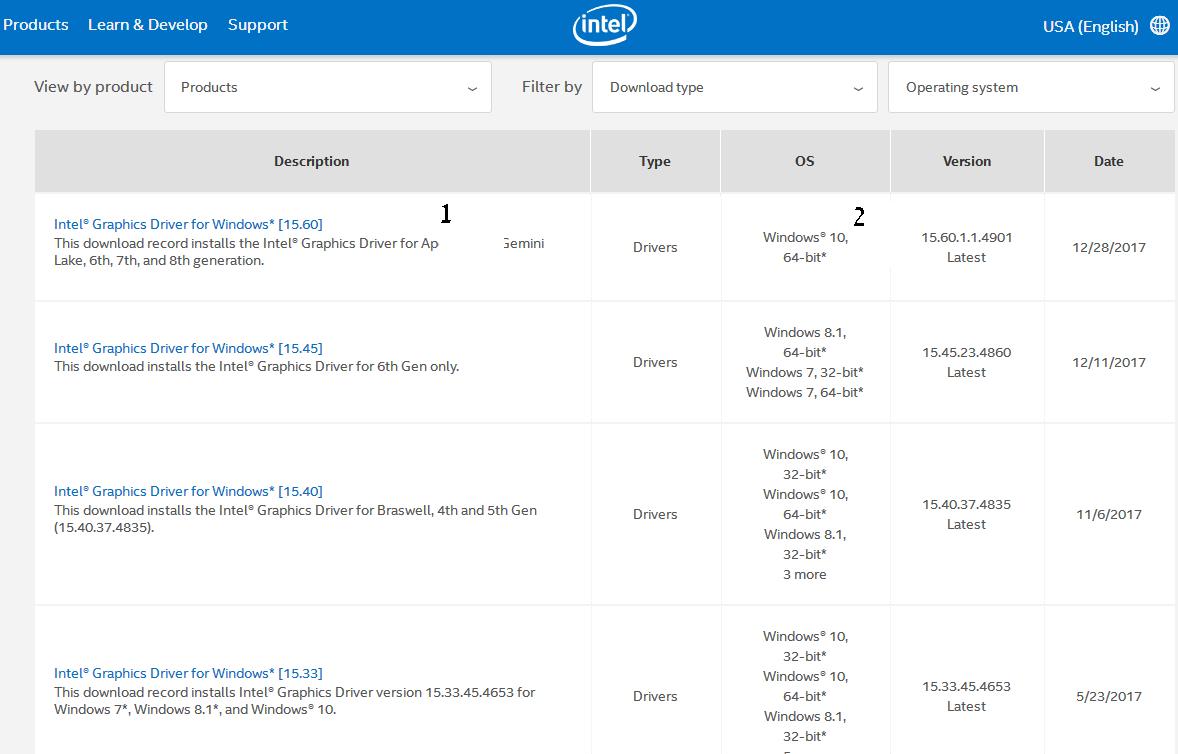Click '6th Gen only' driver description
This screenshot has height=754, width=1178.
tap(256, 366)
